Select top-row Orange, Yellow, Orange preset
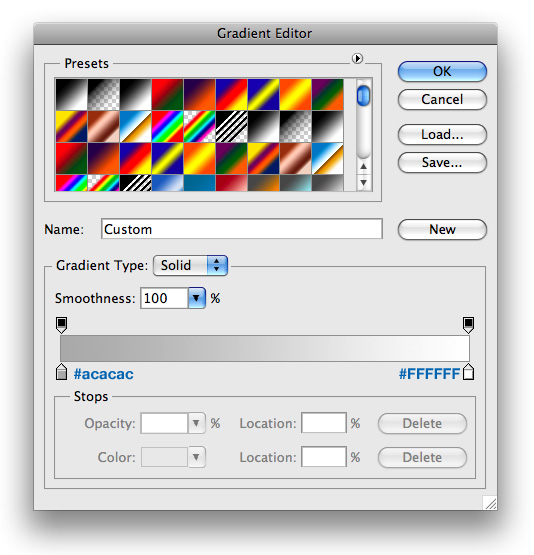This screenshot has height=555, width=534. pos(295,95)
